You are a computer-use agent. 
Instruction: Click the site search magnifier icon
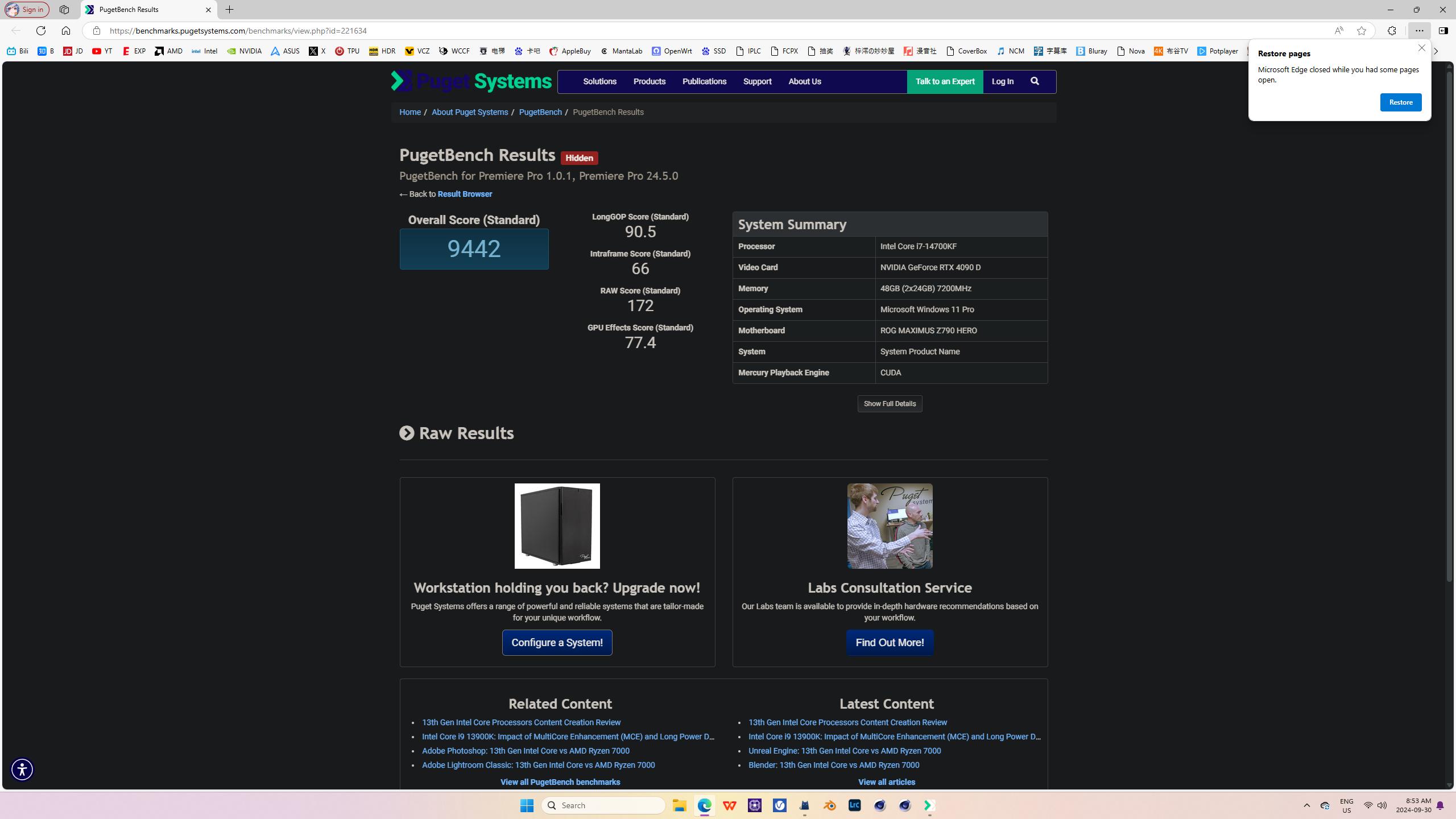coord(1035,81)
